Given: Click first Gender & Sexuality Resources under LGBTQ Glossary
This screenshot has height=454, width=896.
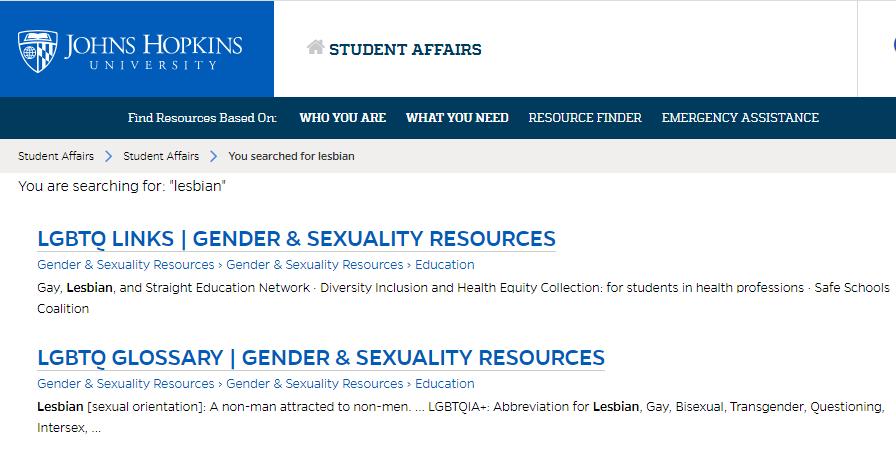Looking at the screenshot, I should pos(126,384).
